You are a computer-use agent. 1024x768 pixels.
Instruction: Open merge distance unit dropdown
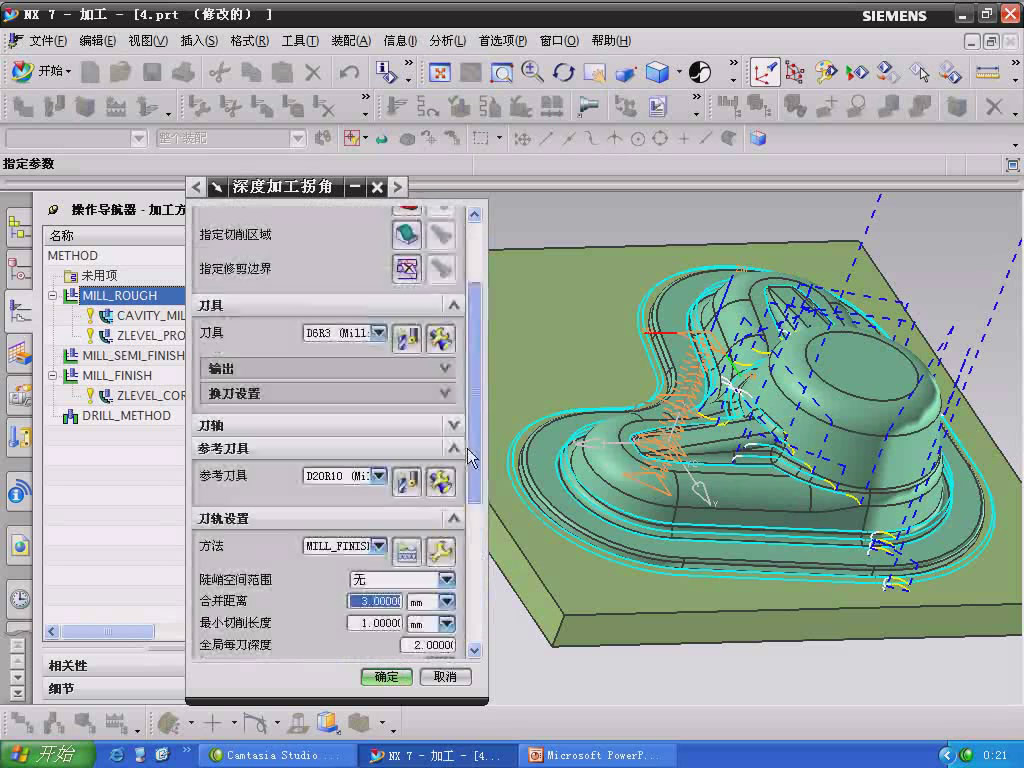pos(447,601)
